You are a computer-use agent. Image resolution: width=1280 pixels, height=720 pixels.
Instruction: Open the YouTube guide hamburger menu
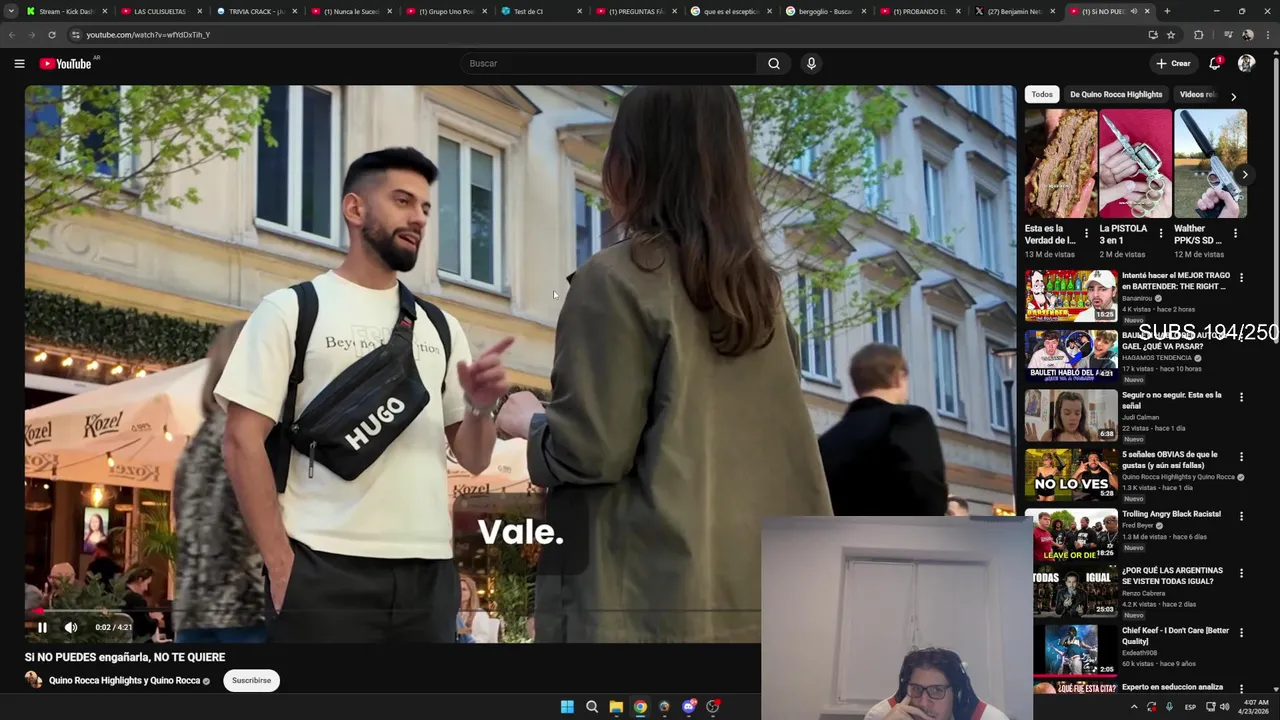click(x=19, y=63)
